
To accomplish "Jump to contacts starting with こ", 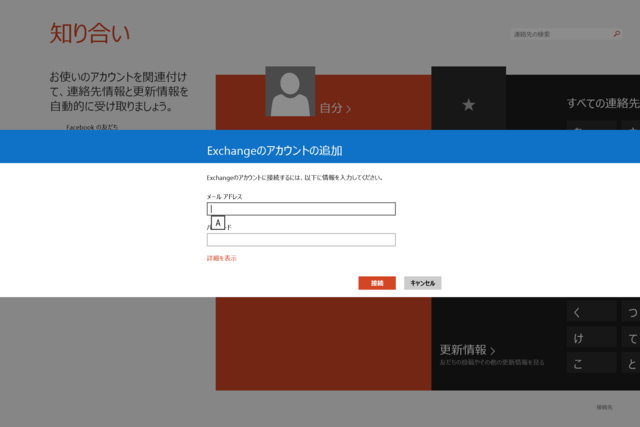I will tap(591, 363).
